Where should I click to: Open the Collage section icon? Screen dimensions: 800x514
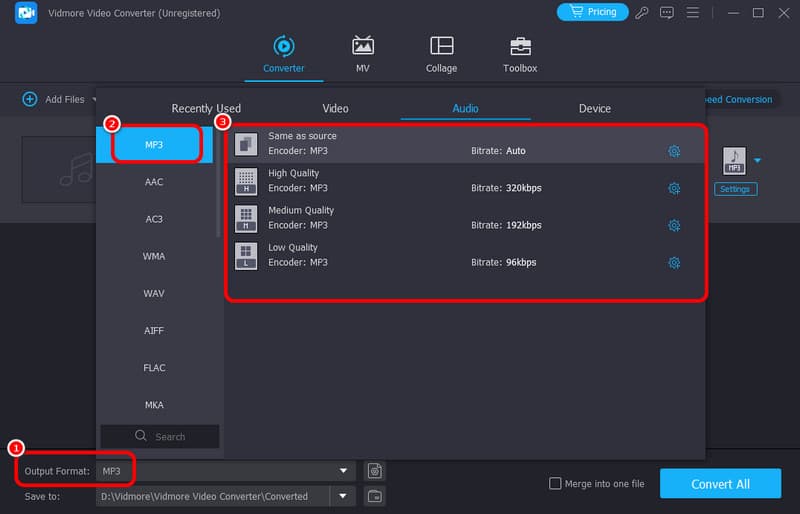tap(441, 47)
